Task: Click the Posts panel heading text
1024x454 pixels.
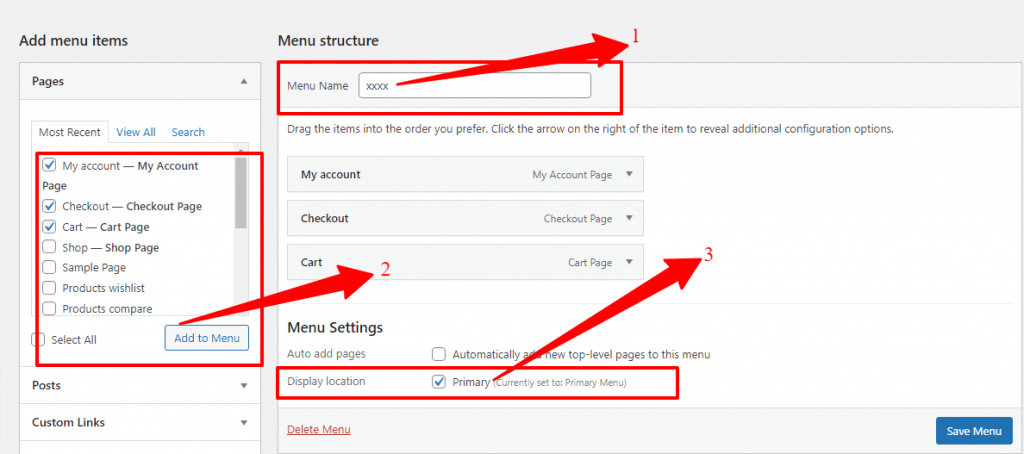Action: pyautogui.click(x=46, y=385)
